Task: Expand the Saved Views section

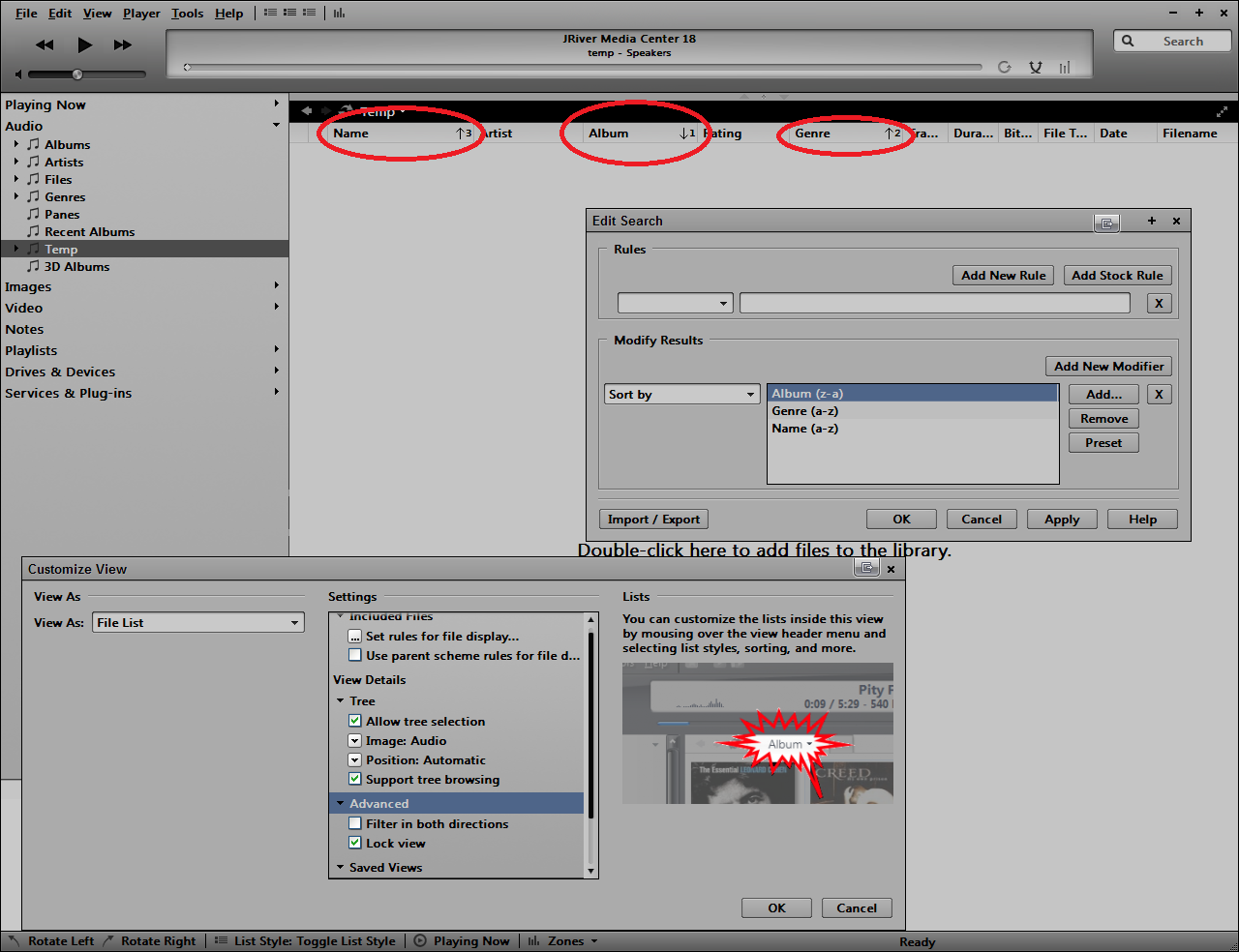Action: click(x=340, y=867)
